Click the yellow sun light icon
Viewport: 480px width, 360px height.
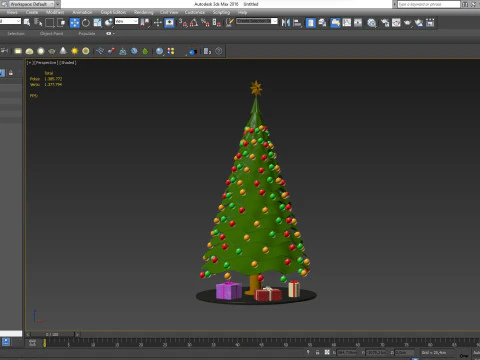click(74, 51)
